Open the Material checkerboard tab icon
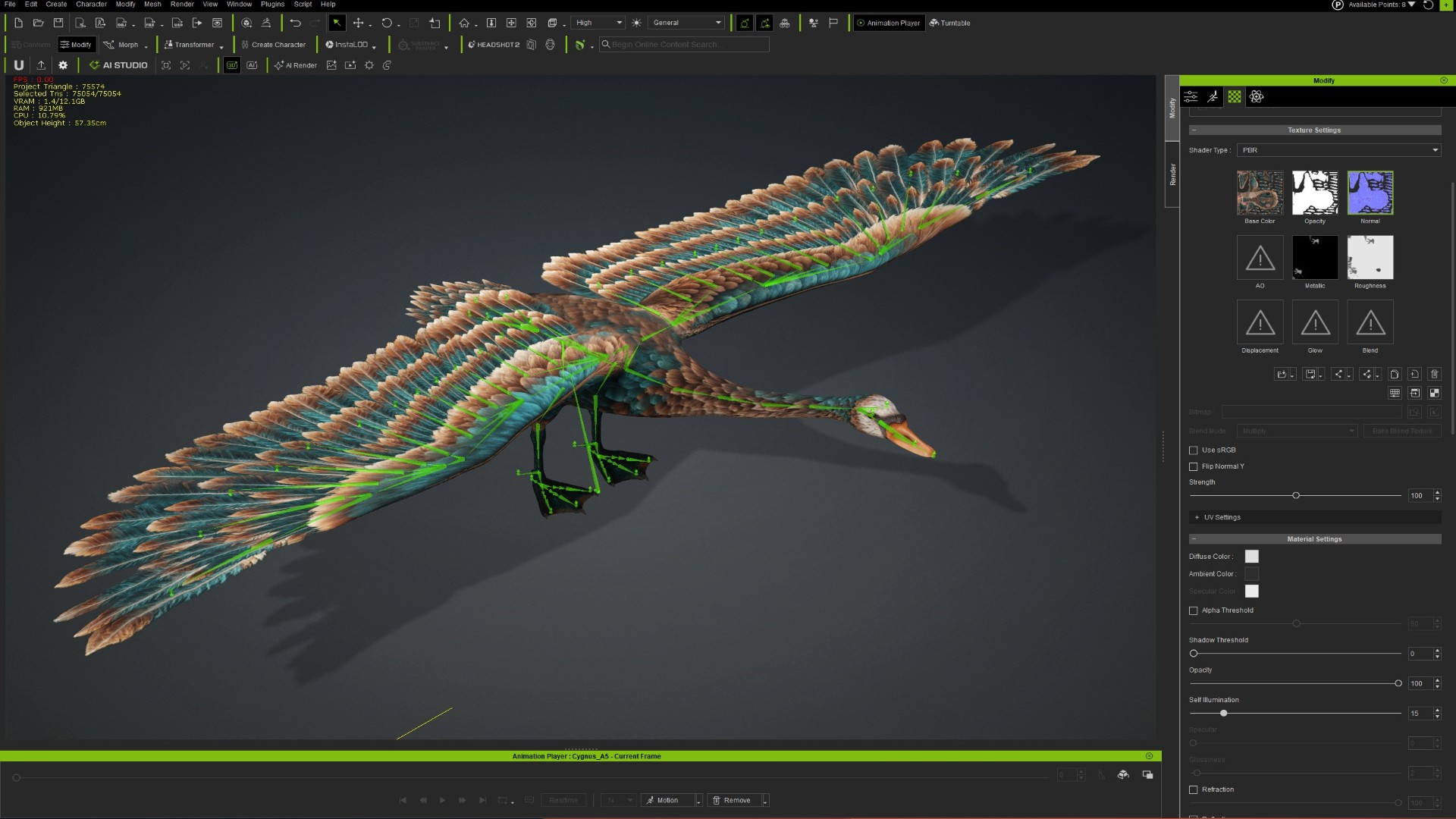The height and width of the screenshot is (819, 1456). pyautogui.click(x=1235, y=96)
